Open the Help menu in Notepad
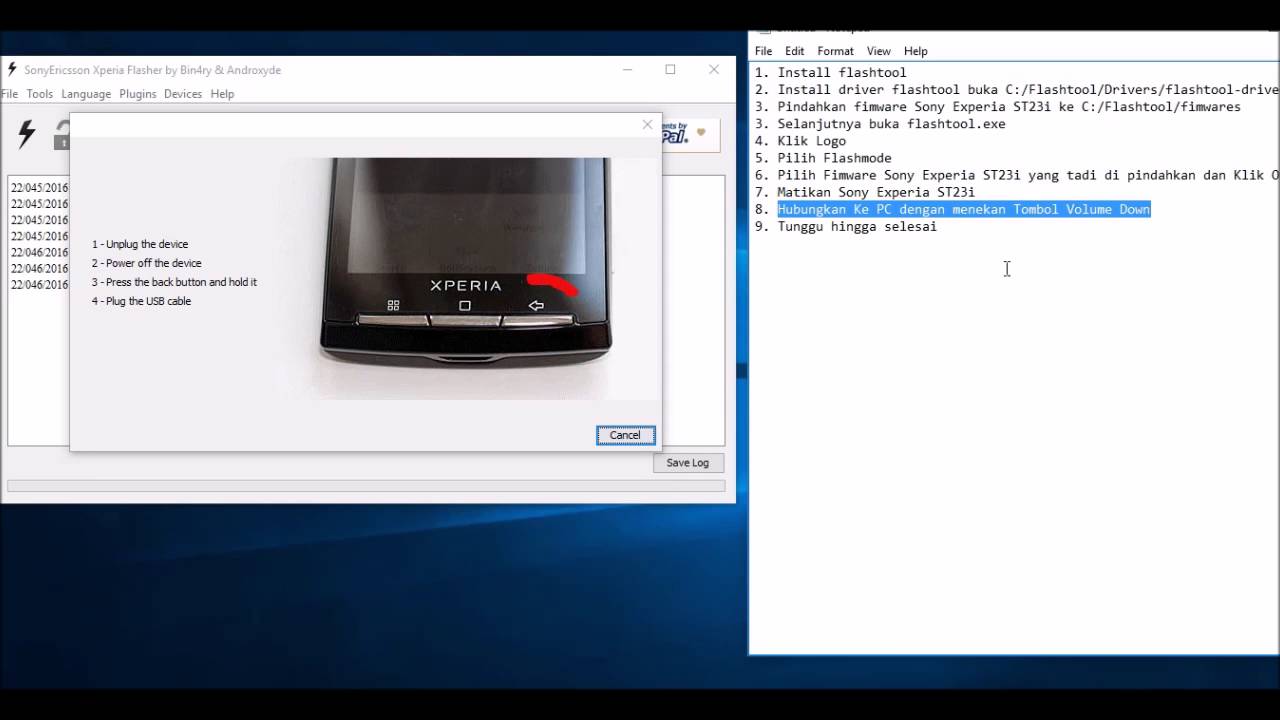The image size is (1280, 720). (x=915, y=51)
